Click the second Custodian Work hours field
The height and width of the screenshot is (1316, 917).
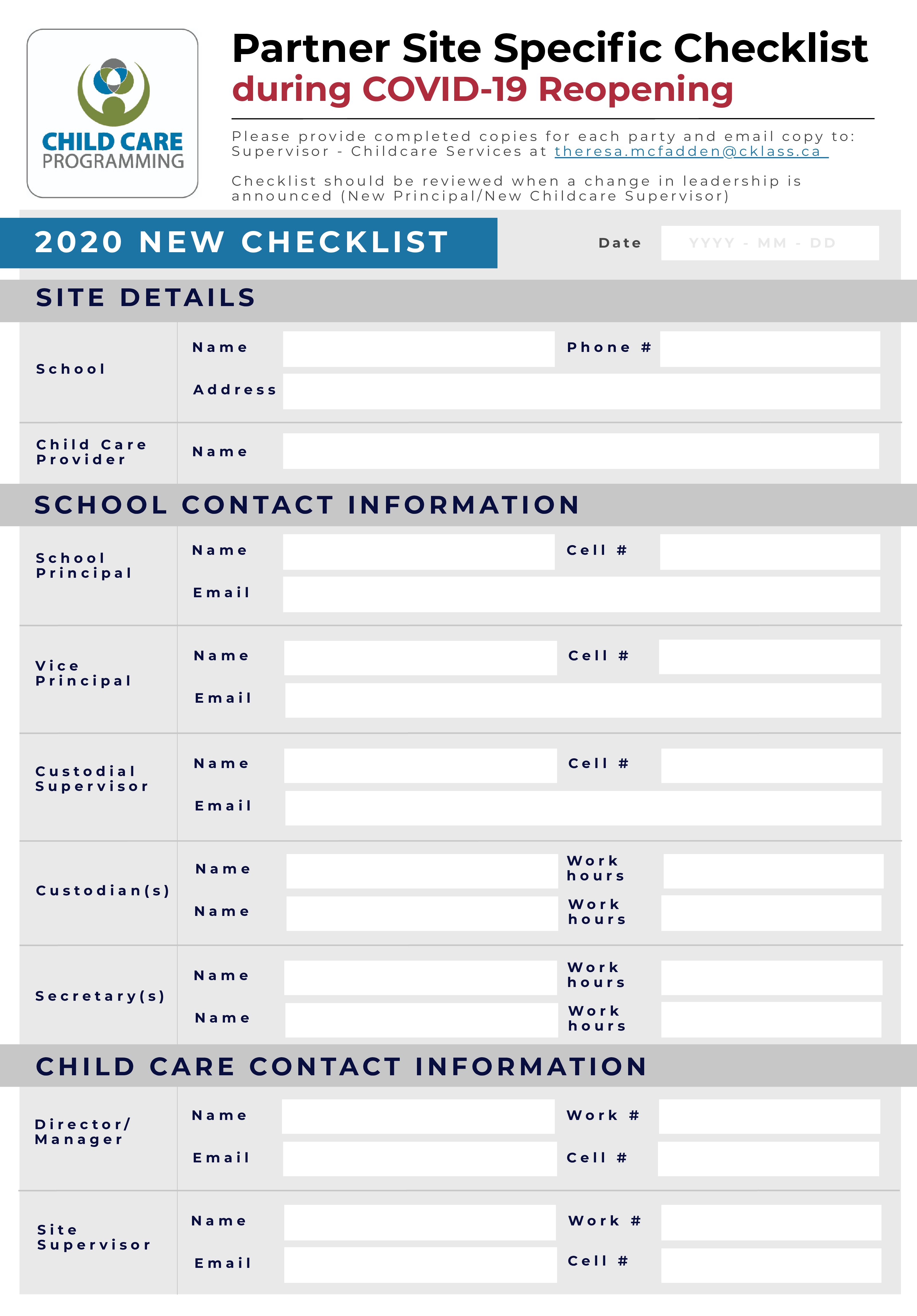771,914
